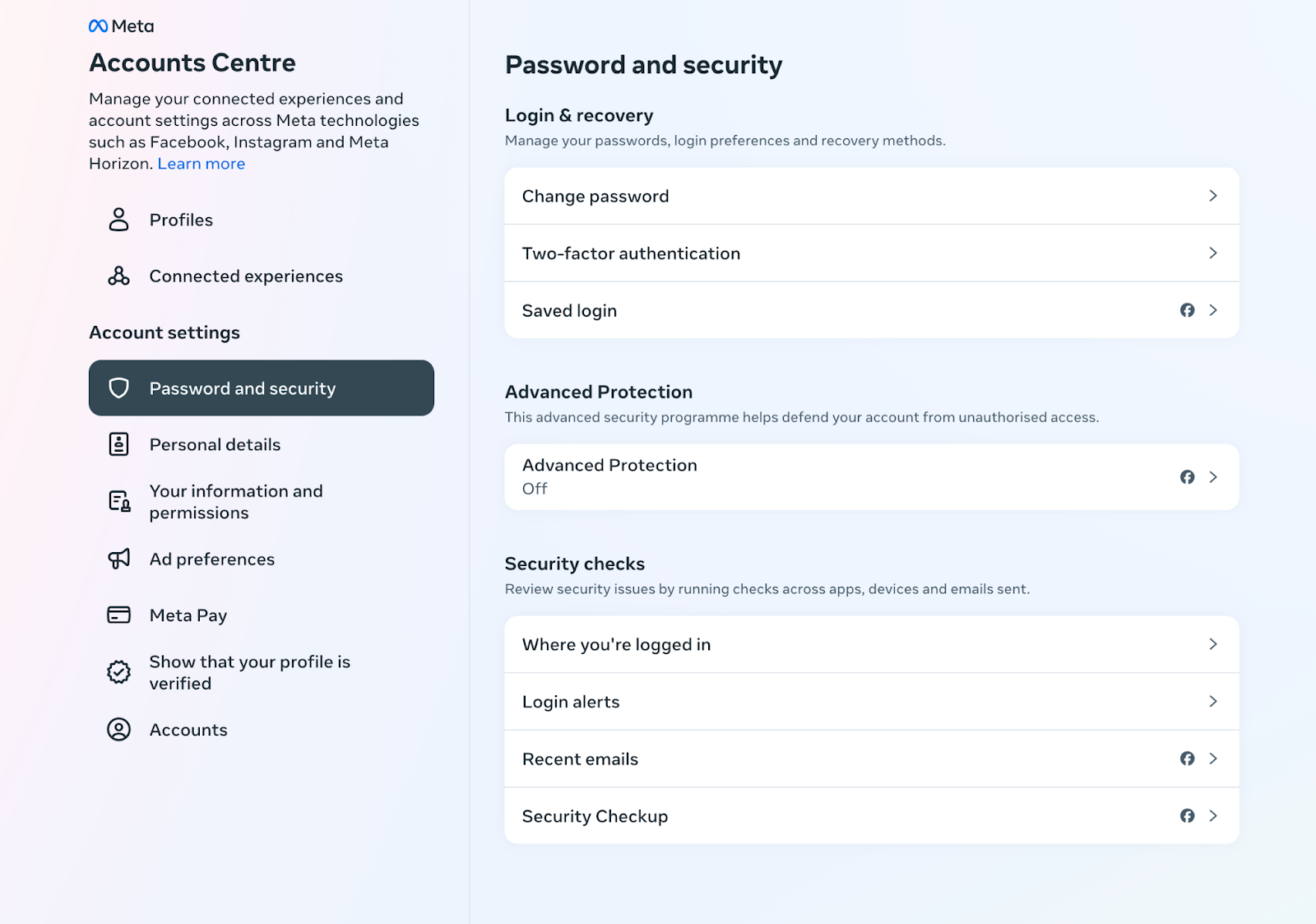Click the Where you're logged in chevron
This screenshot has height=924, width=1316.
click(1212, 644)
